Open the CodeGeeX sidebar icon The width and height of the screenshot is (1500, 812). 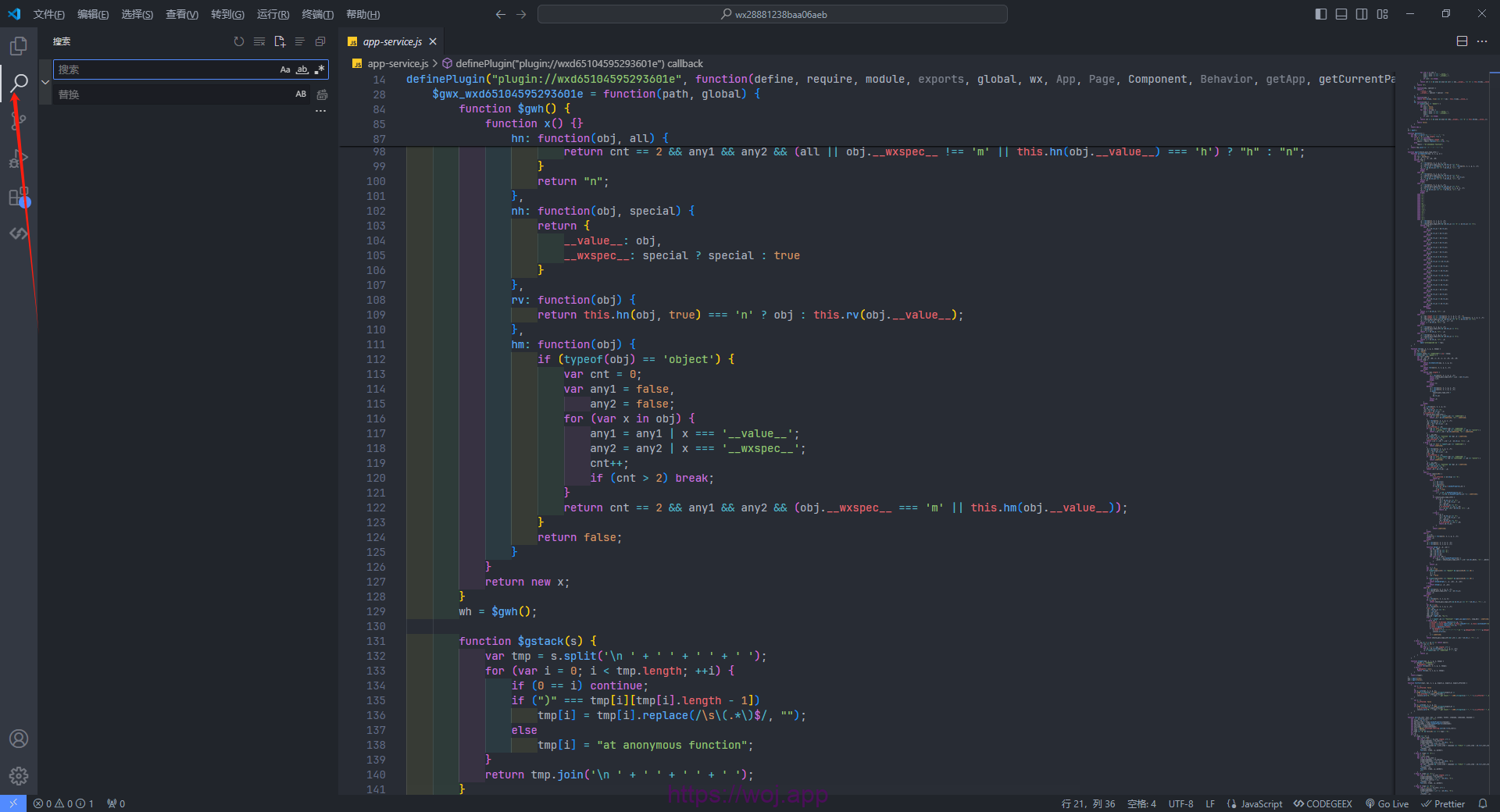19,233
